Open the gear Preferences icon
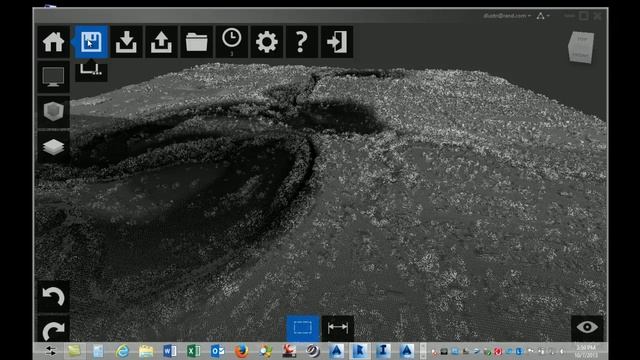The height and width of the screenshot is (360, 640). click(267, 42)
